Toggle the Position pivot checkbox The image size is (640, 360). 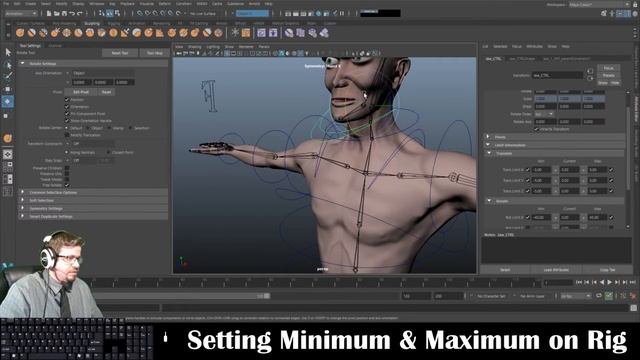[67, 99]
